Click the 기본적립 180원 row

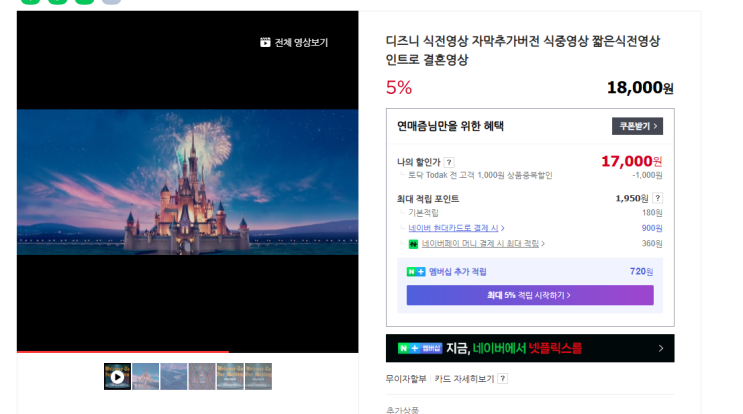[x=530, y=213]
